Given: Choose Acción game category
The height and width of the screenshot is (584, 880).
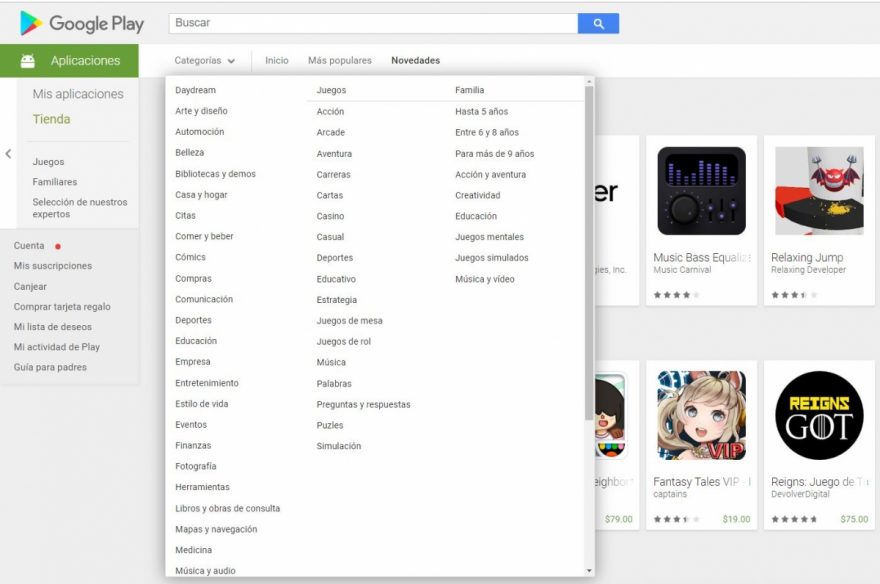Looking at the screenshot, I should click(x=330, y=112).
